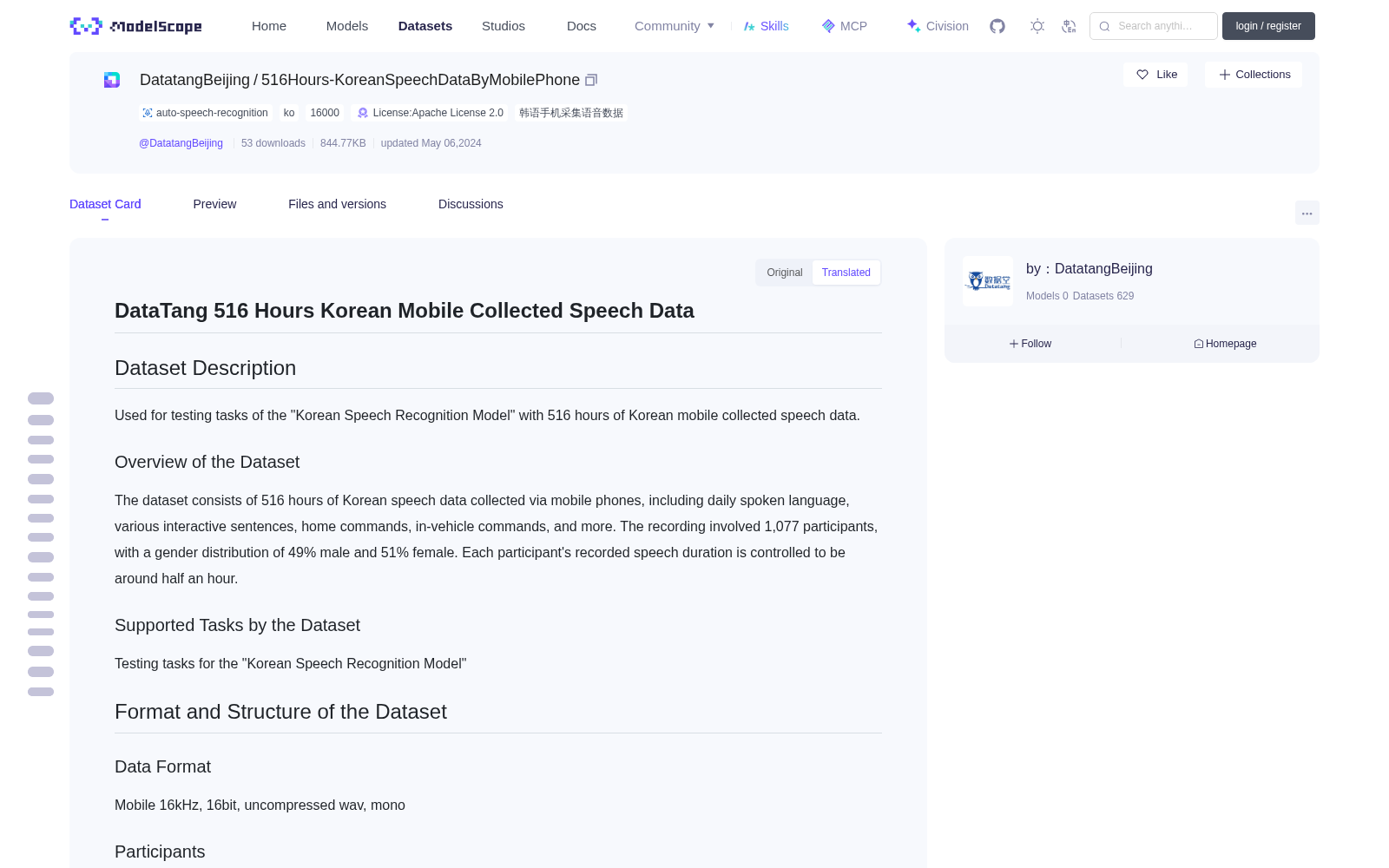Screen dimensions: 1389x868
Task: Open the GitHub icon link
Action: tap(997, 26)
